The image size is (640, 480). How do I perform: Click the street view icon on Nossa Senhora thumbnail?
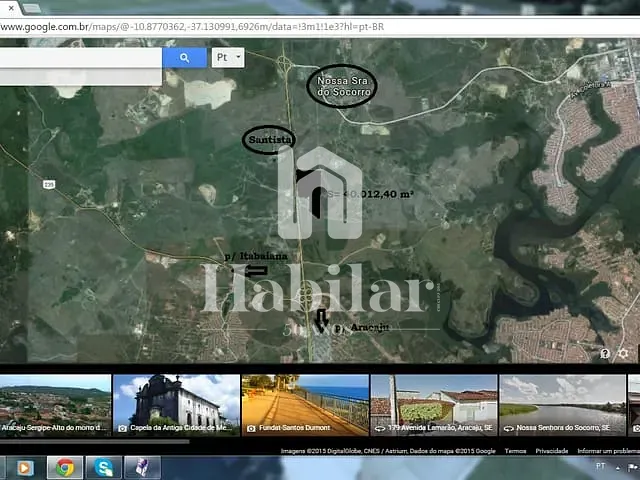point(509,428)
